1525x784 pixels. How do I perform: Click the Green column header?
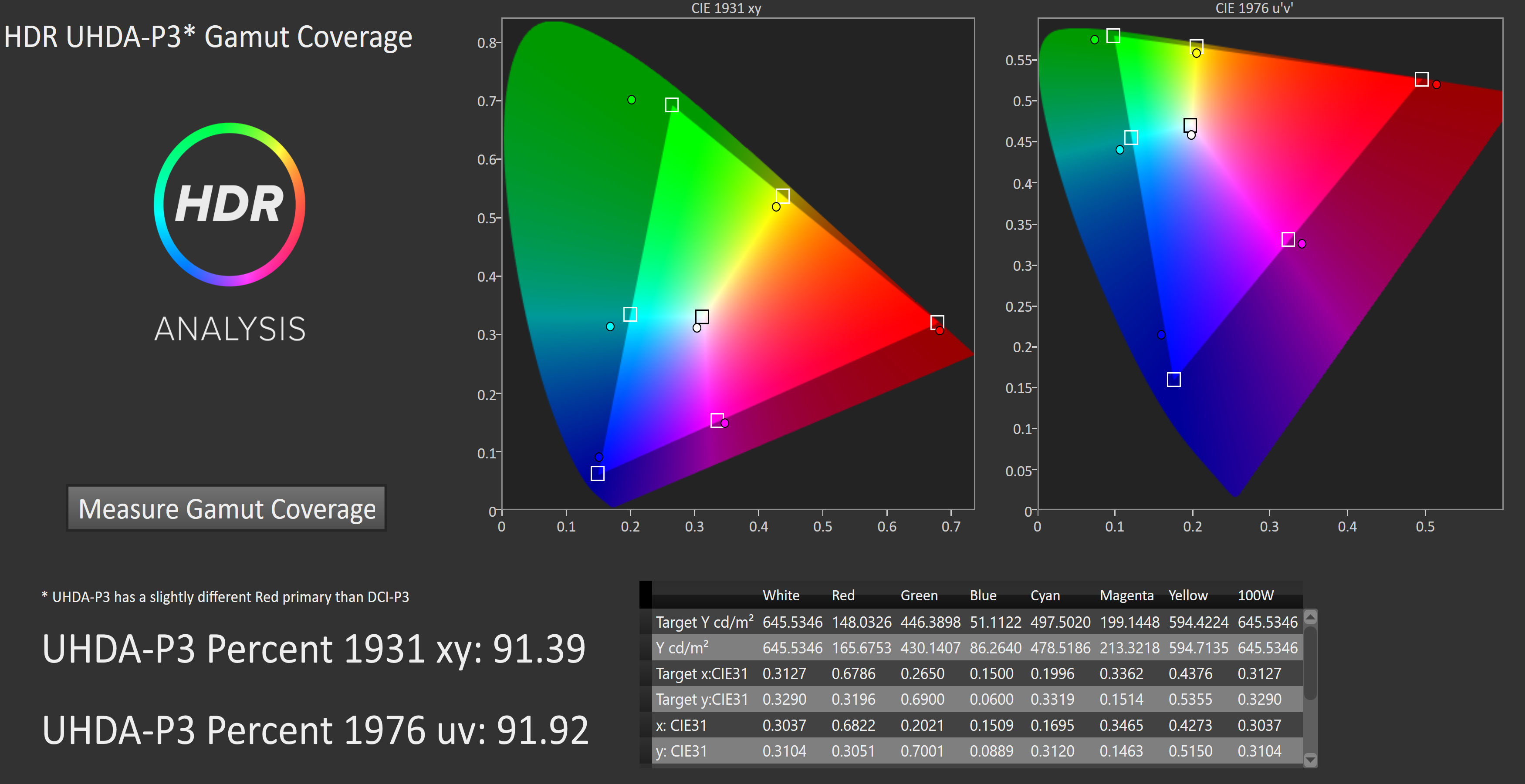point(919,595)
